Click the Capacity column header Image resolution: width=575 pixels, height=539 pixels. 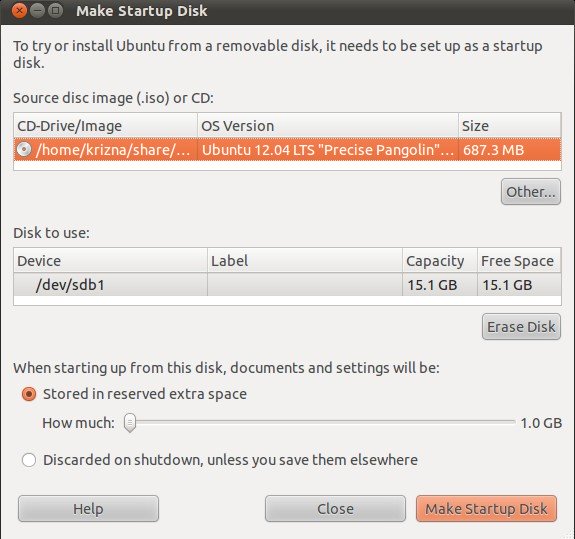click(440, 261)
